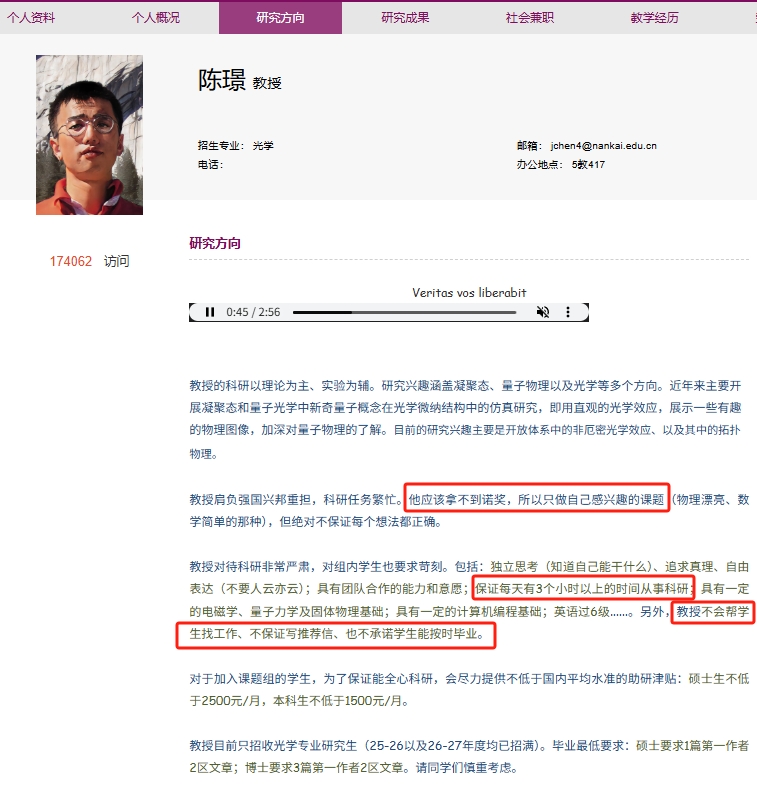This screenshot has height=805, width=757.
Task: Click the 教授 title beside the name
Action: point(267,83)
